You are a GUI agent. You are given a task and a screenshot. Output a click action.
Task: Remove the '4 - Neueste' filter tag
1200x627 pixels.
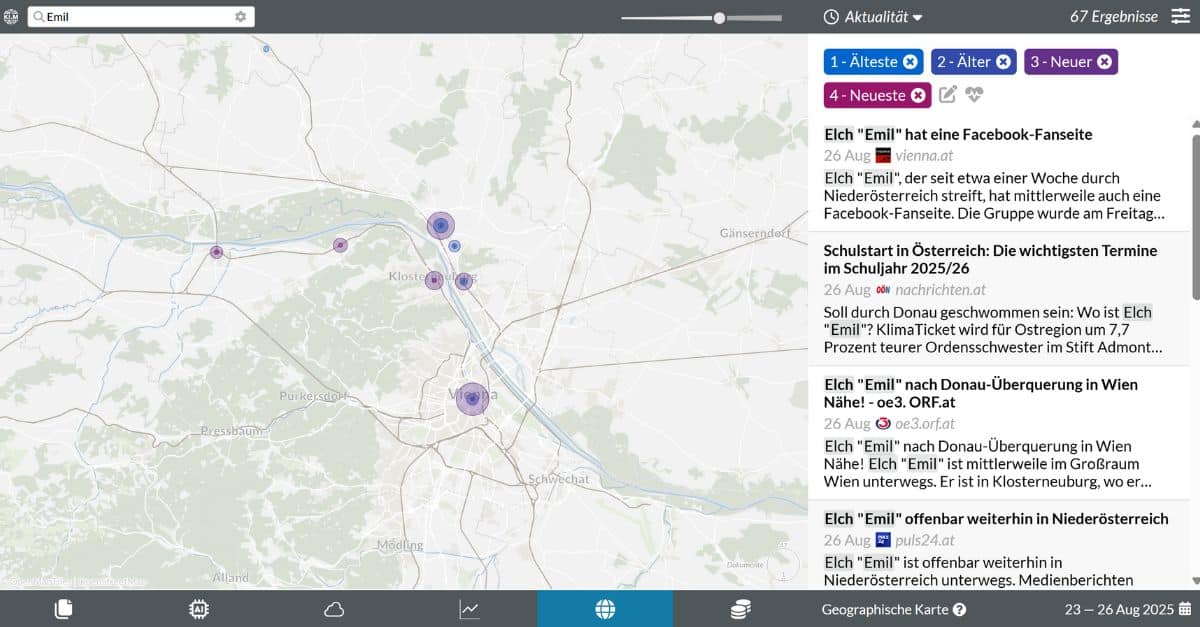918,96
